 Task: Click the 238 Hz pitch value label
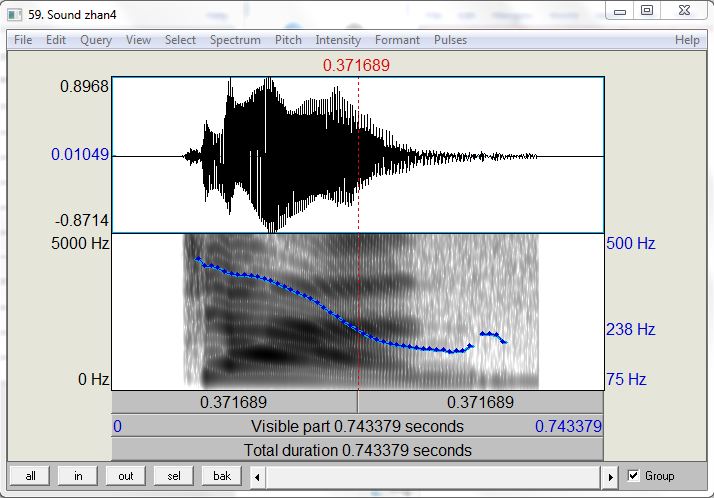631,329
